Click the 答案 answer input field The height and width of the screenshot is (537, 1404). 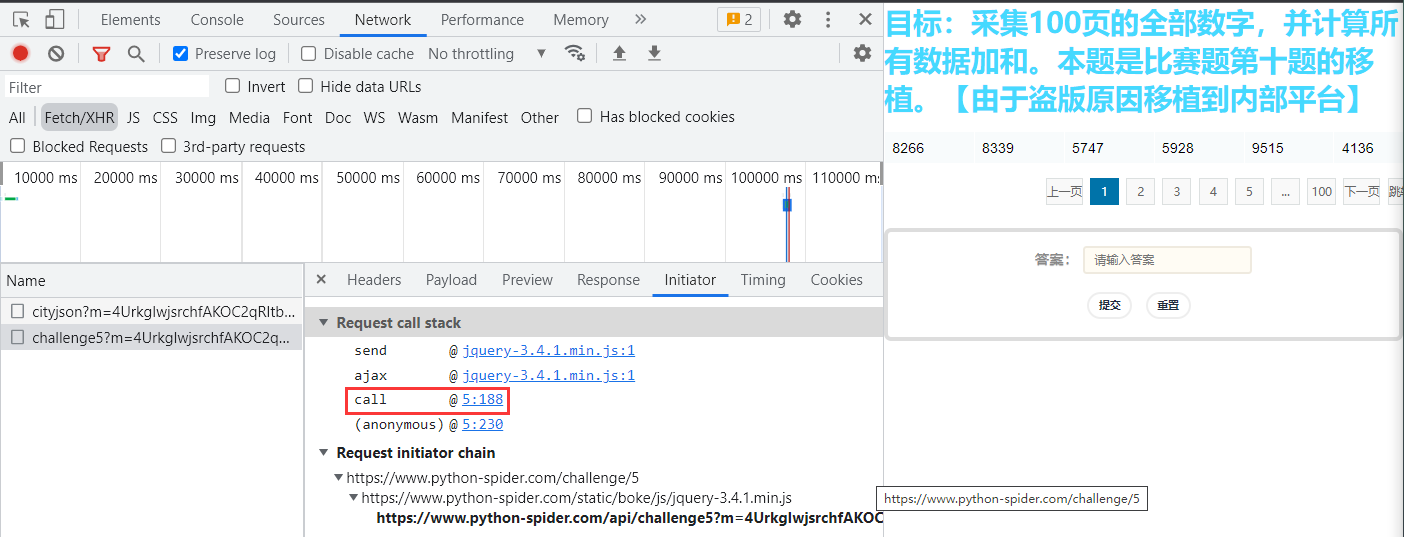click(1166, 260)
